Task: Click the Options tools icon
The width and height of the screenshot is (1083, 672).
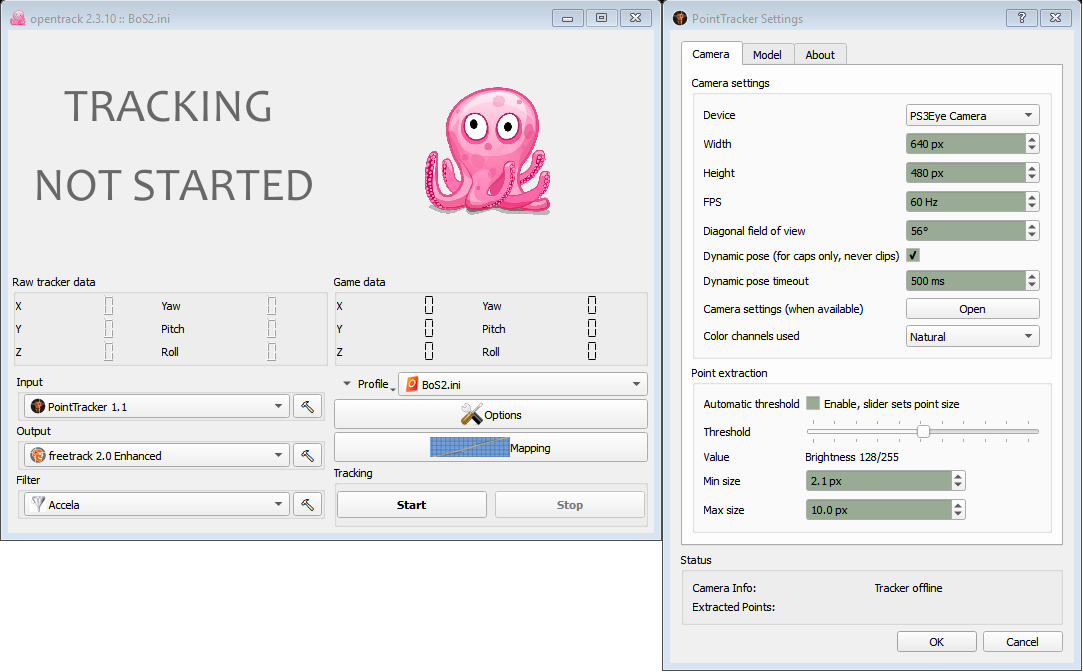Action: [471, 414]
